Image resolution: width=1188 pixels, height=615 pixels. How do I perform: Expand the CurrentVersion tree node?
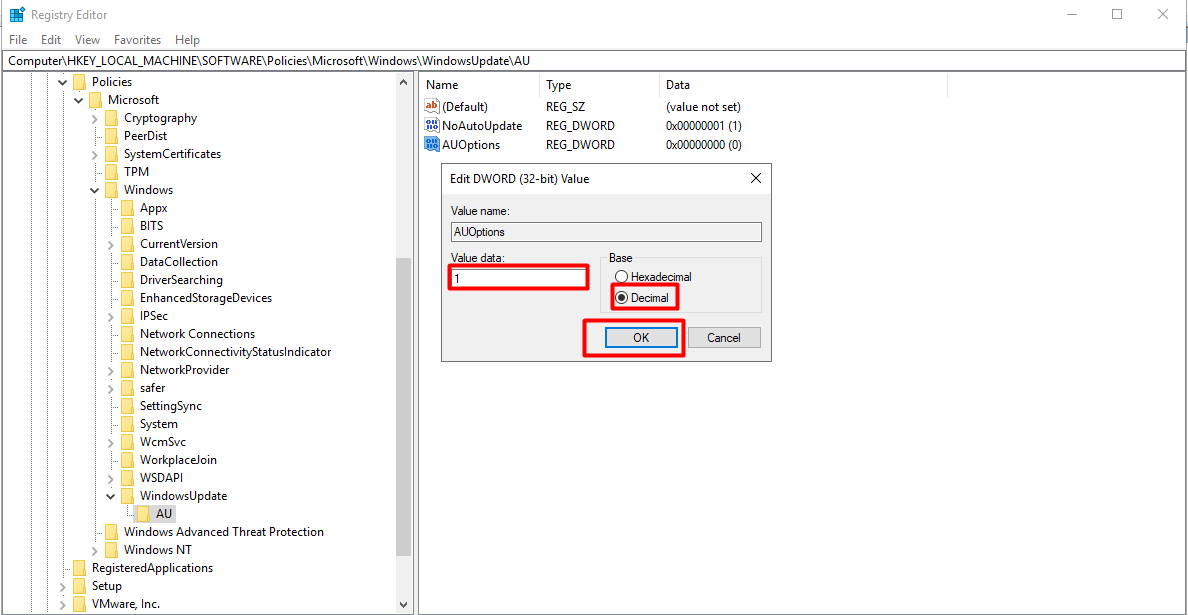point(111,244)
